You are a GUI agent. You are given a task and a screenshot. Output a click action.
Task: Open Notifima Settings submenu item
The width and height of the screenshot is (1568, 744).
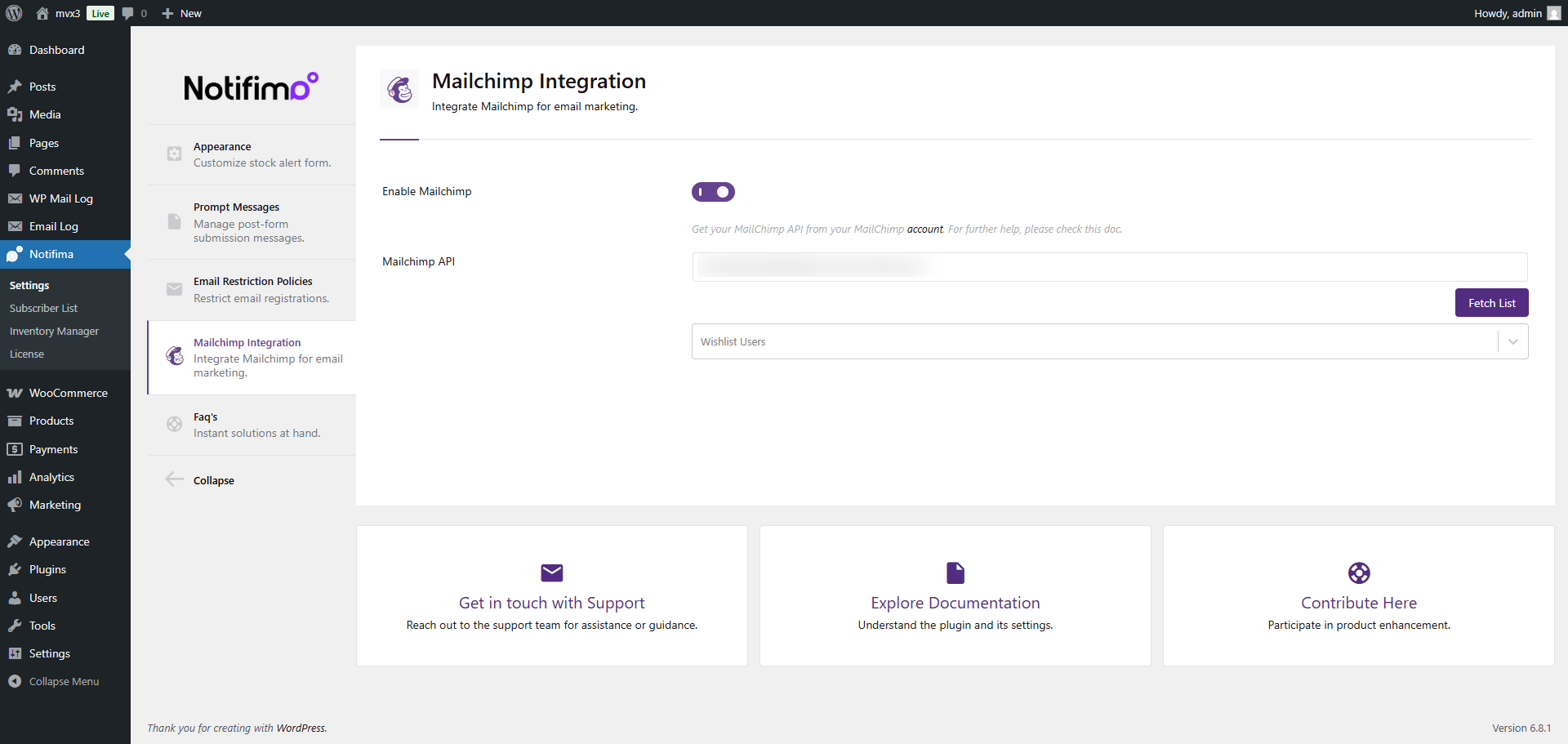tap(29, 285)
